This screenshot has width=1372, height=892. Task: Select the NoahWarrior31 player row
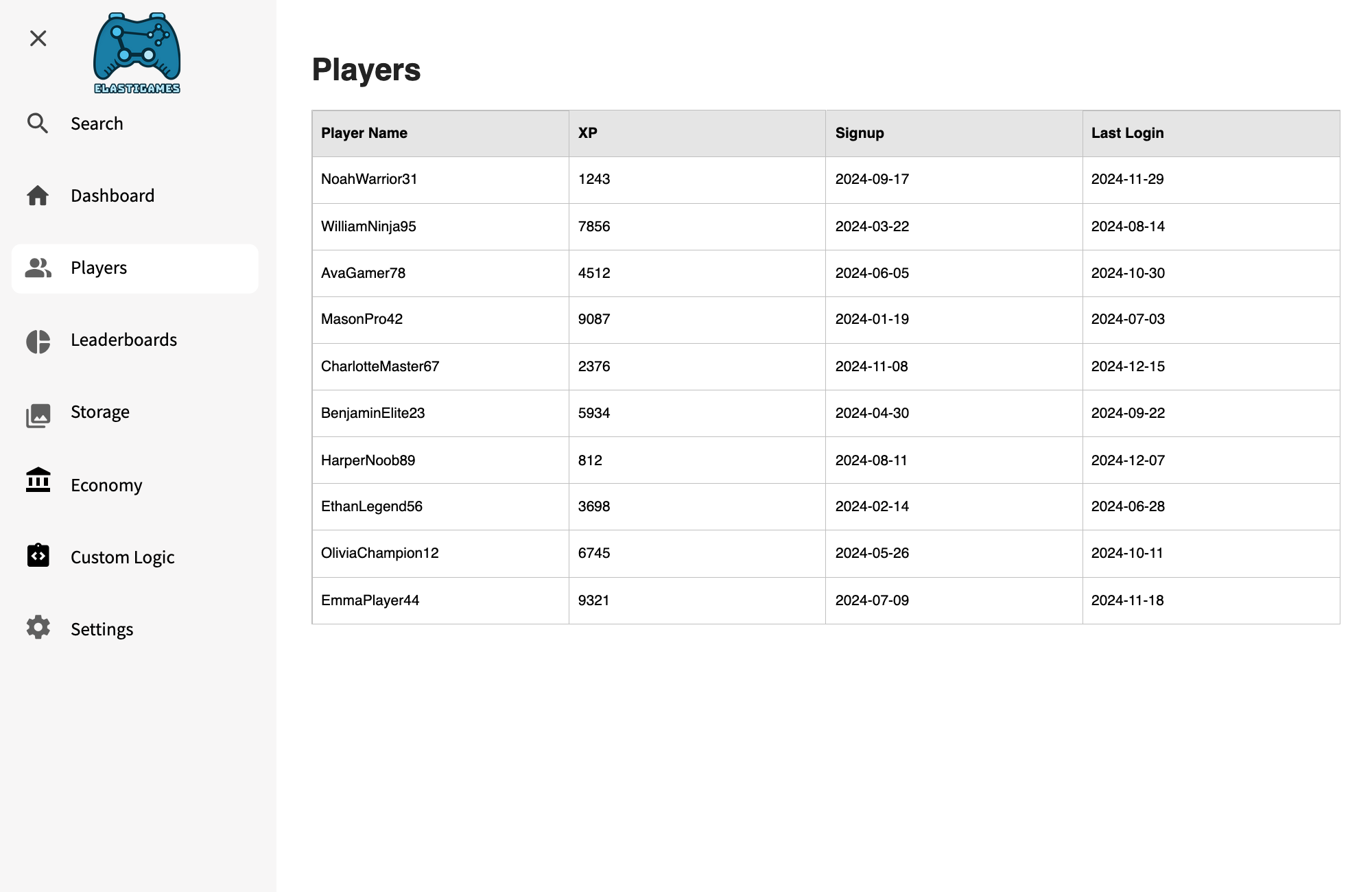(x=369, y=179)
